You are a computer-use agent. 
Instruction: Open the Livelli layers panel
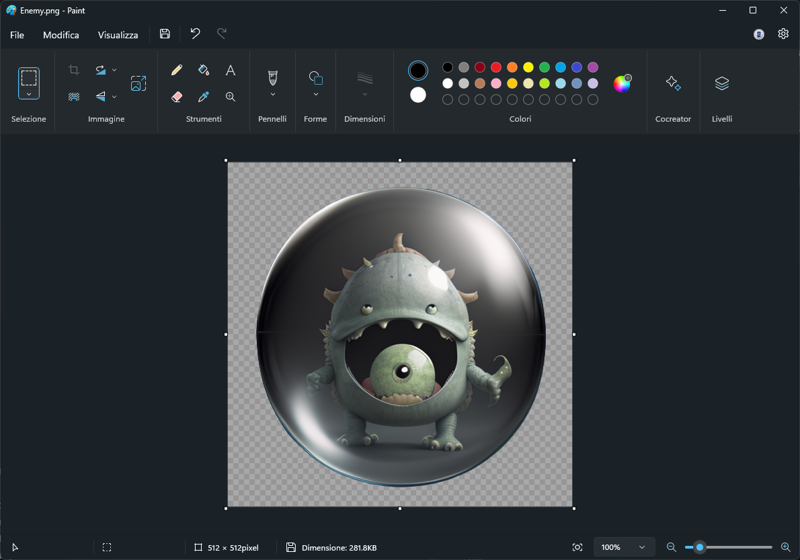pos(722,84)
